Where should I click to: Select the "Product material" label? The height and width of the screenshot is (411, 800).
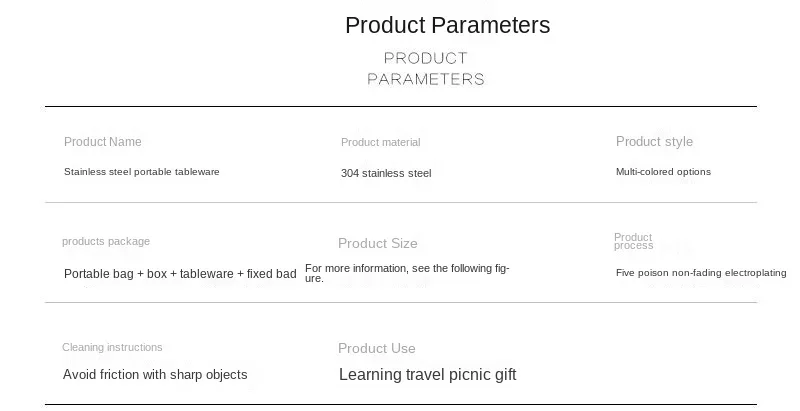click(380, 143)
